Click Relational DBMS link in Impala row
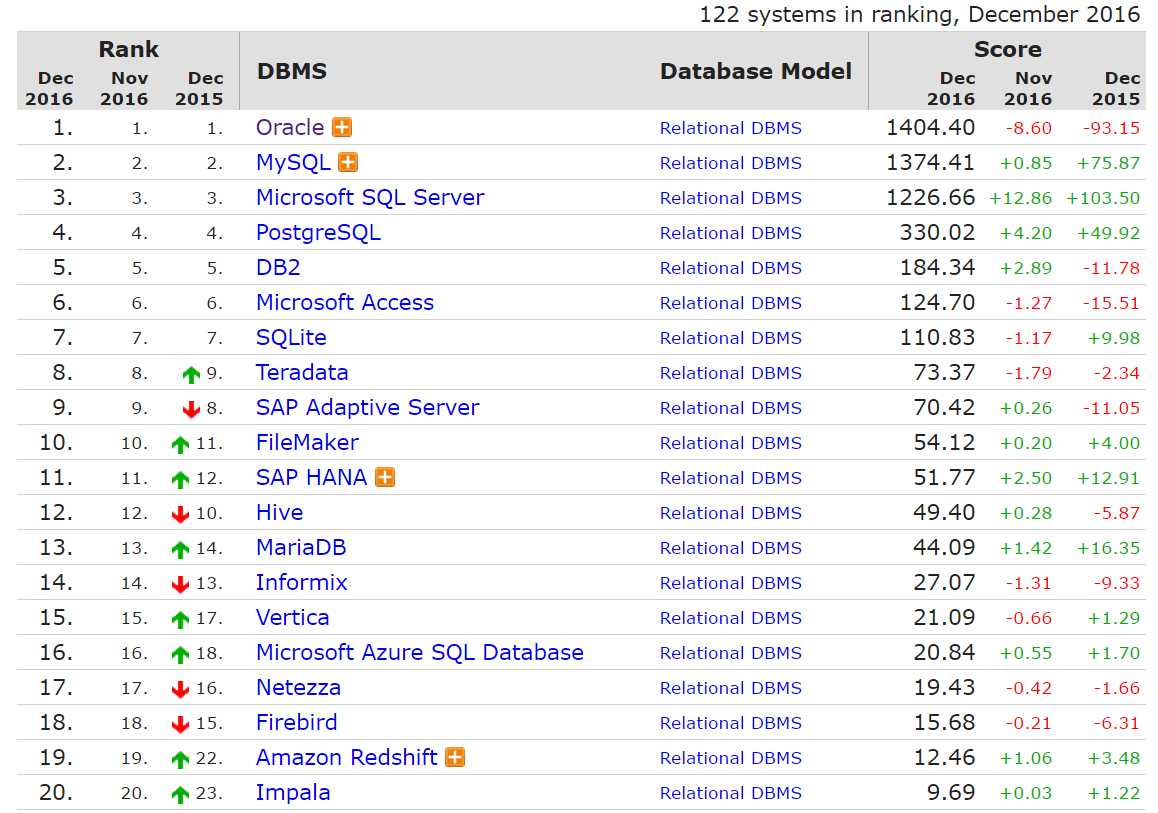Image resolution: width=1158 pixels, height=813 pixels. 730,792
